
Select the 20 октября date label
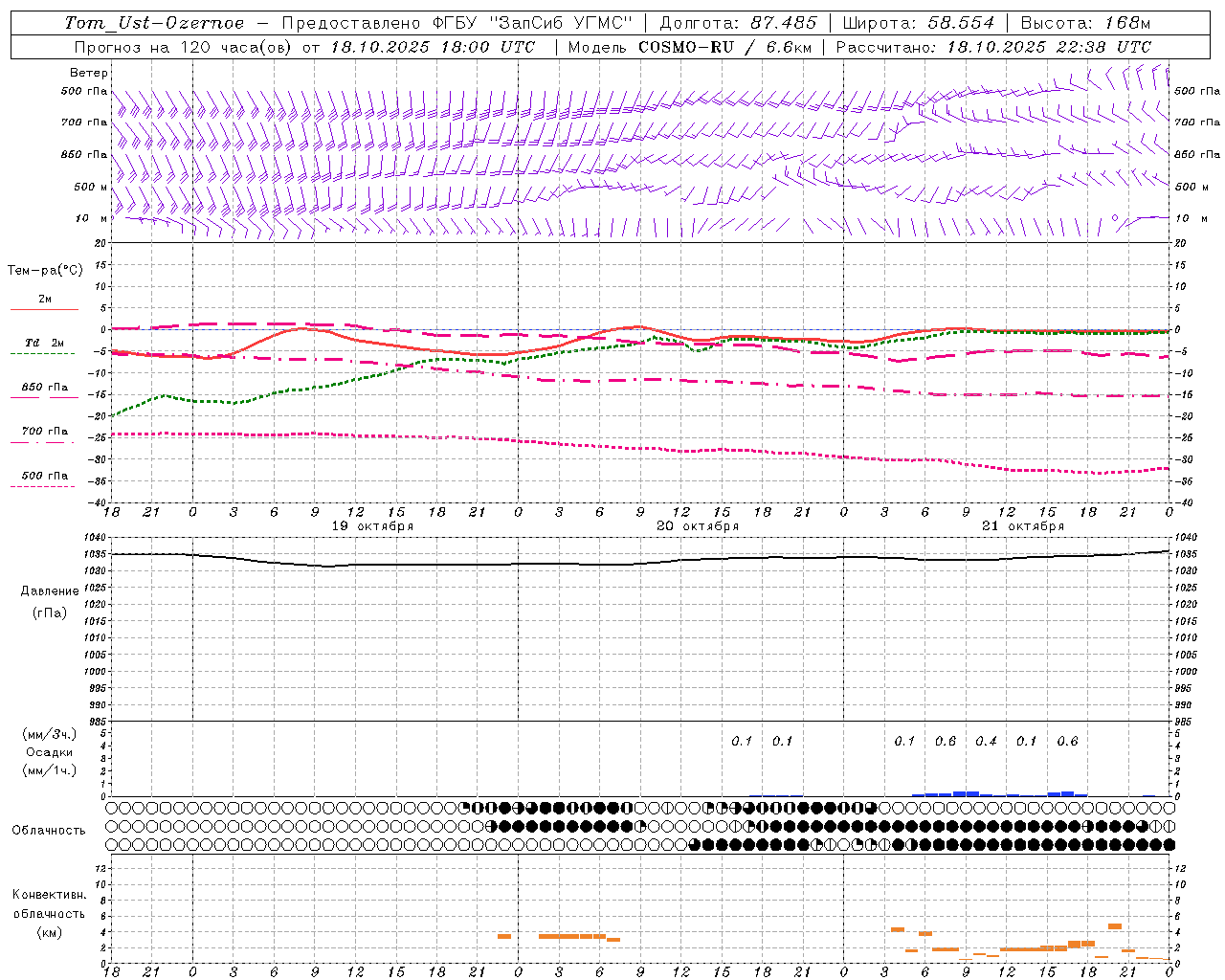coord(698,526)
